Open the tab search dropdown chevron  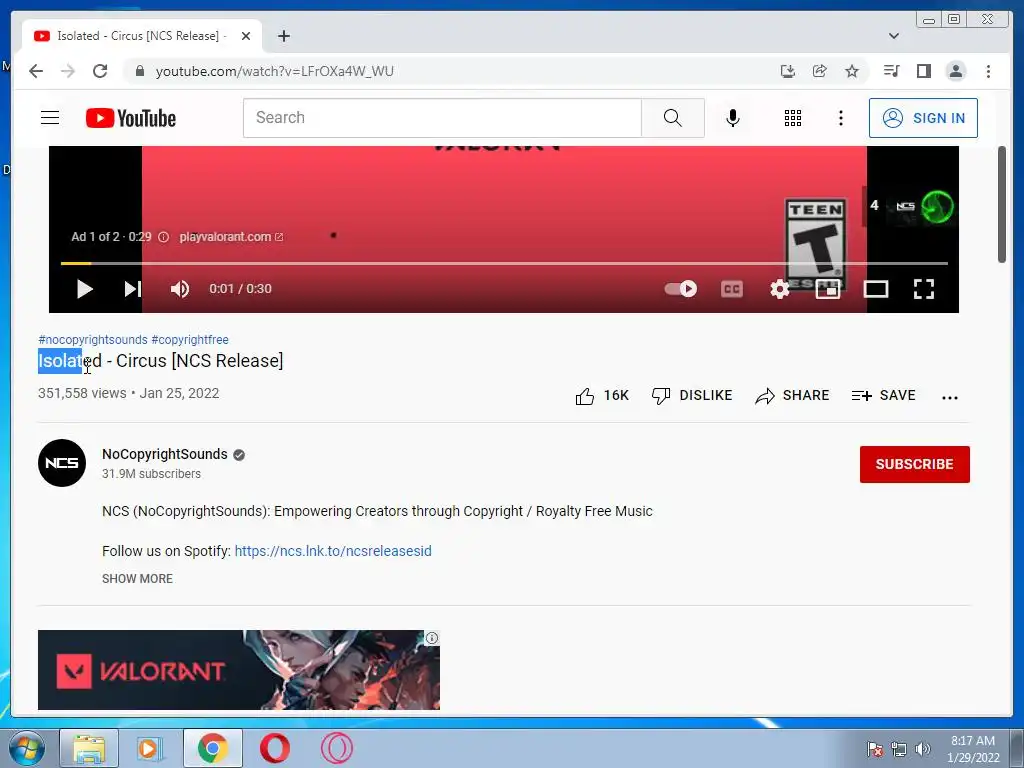(x=894, y=36)
